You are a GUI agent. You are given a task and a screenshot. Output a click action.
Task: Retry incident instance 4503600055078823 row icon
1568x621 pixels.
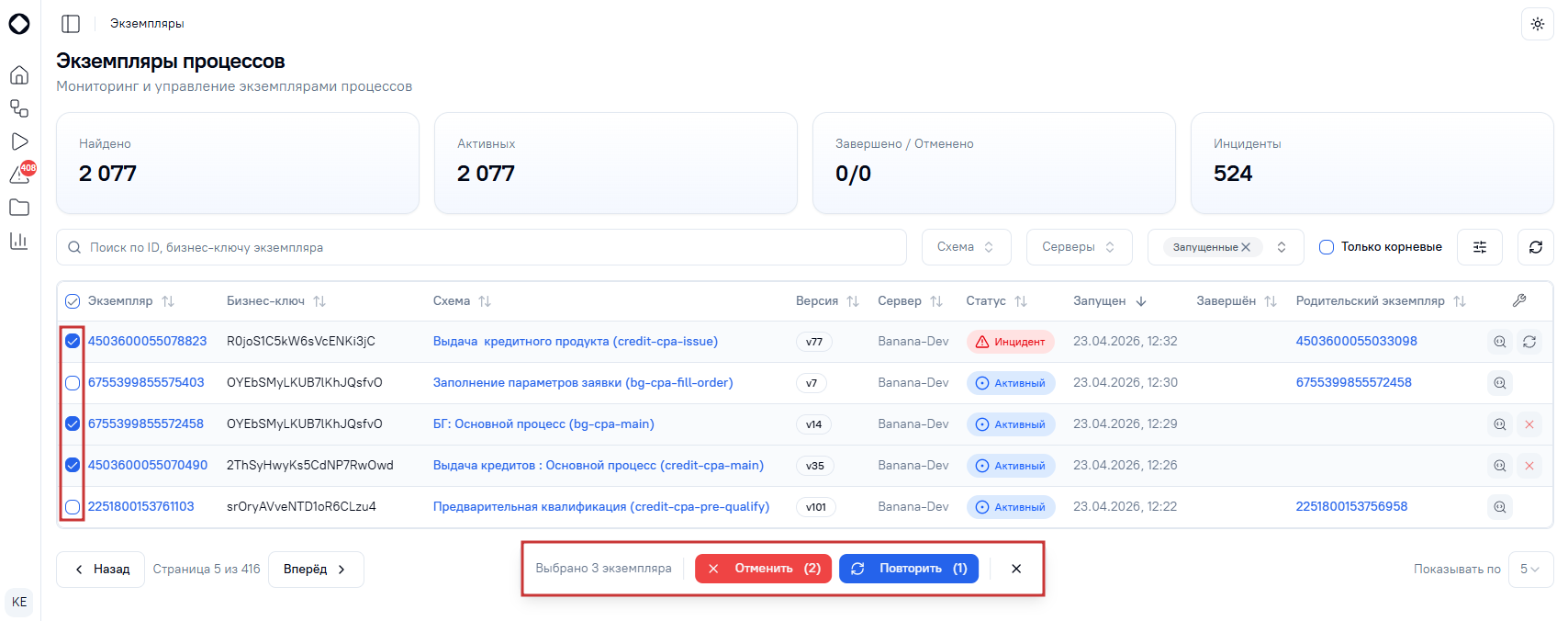[x=1529, y=342]
